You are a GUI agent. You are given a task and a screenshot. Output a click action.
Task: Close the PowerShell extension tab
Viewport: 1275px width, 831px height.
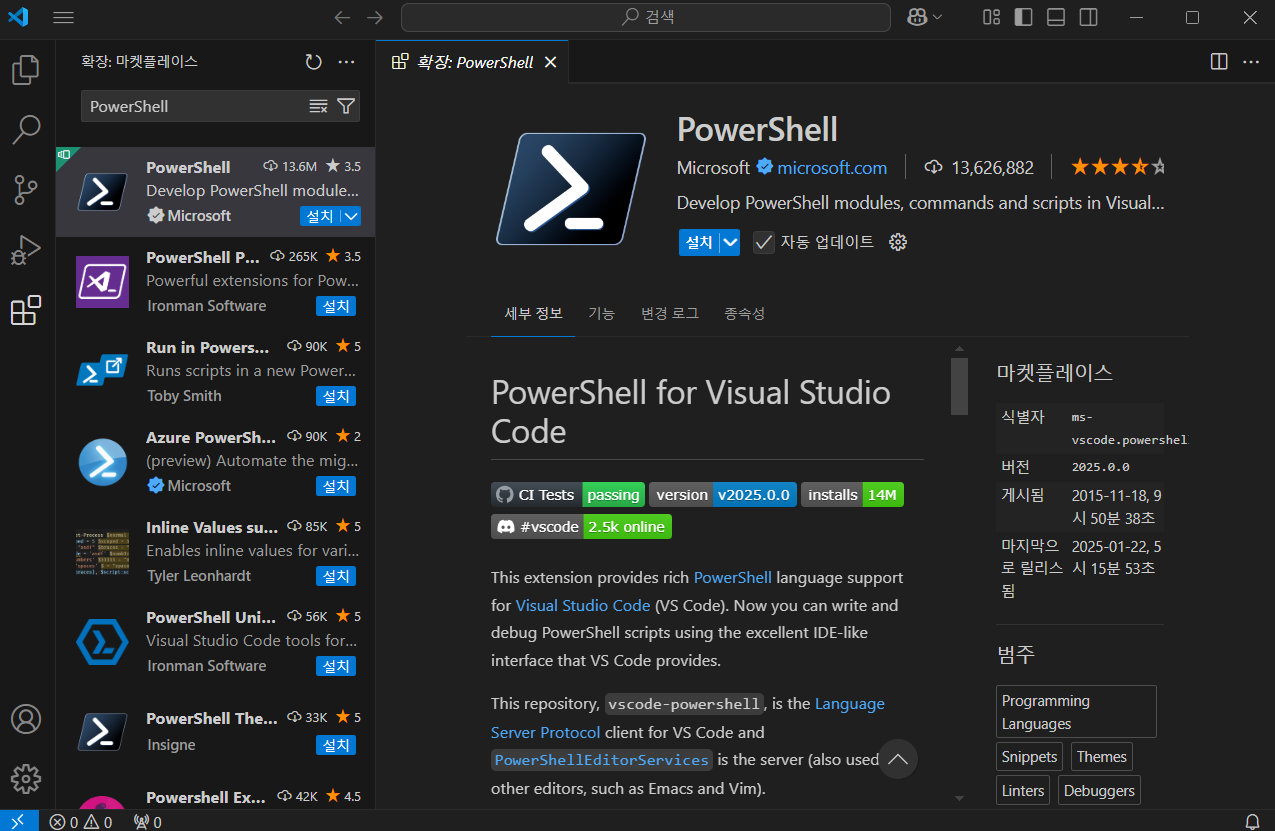pos(550,62)
